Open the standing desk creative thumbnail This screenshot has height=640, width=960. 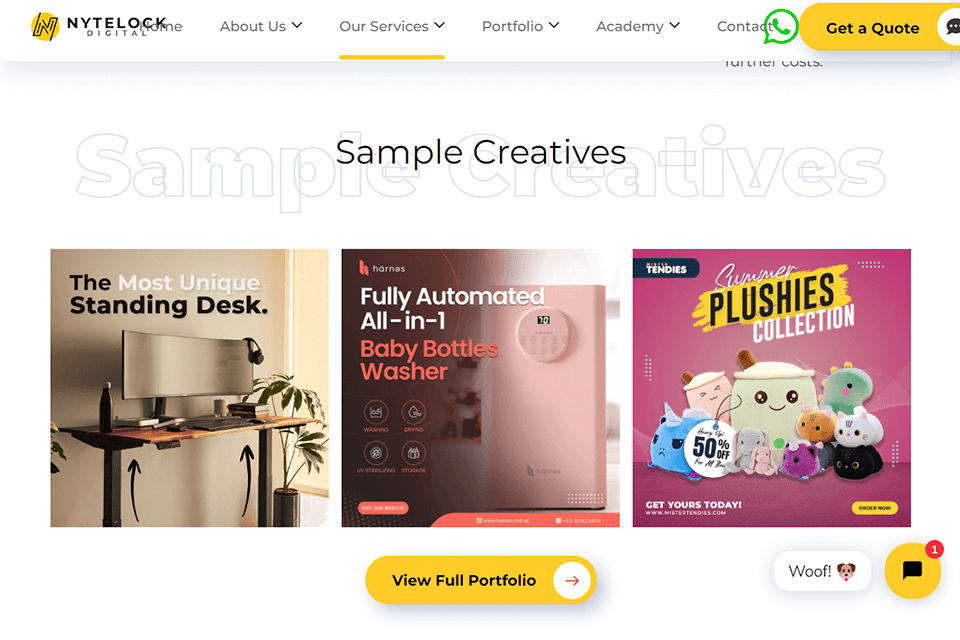click(x=189, y=388)
